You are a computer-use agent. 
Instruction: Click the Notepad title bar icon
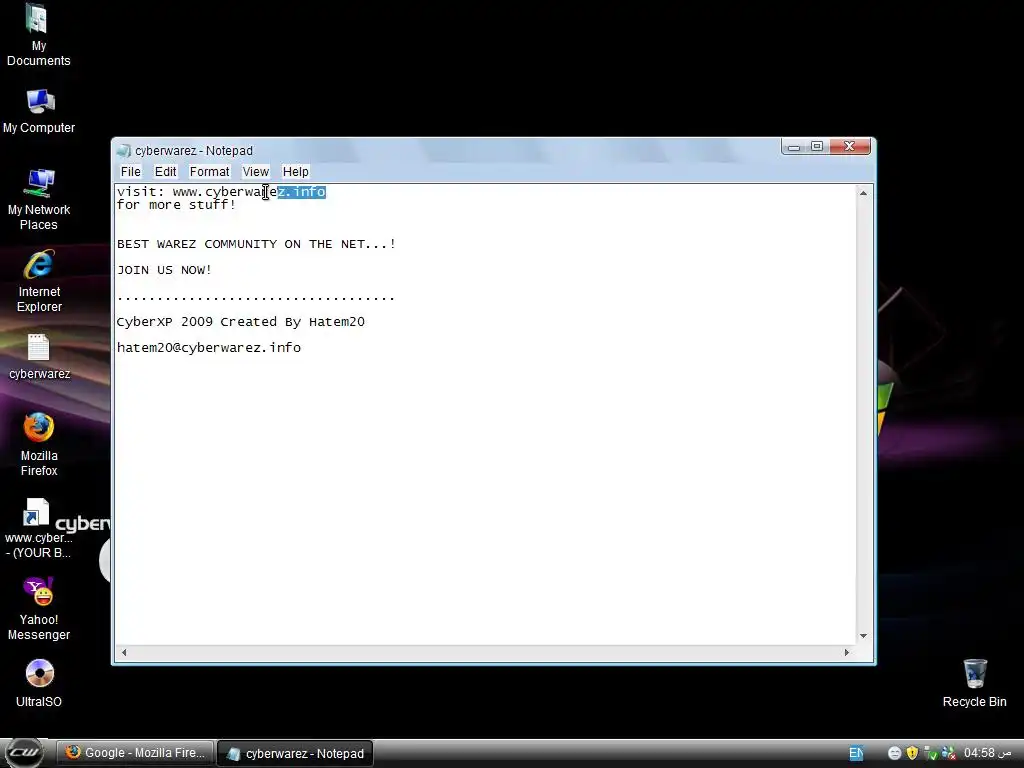(x=123, y=151)
